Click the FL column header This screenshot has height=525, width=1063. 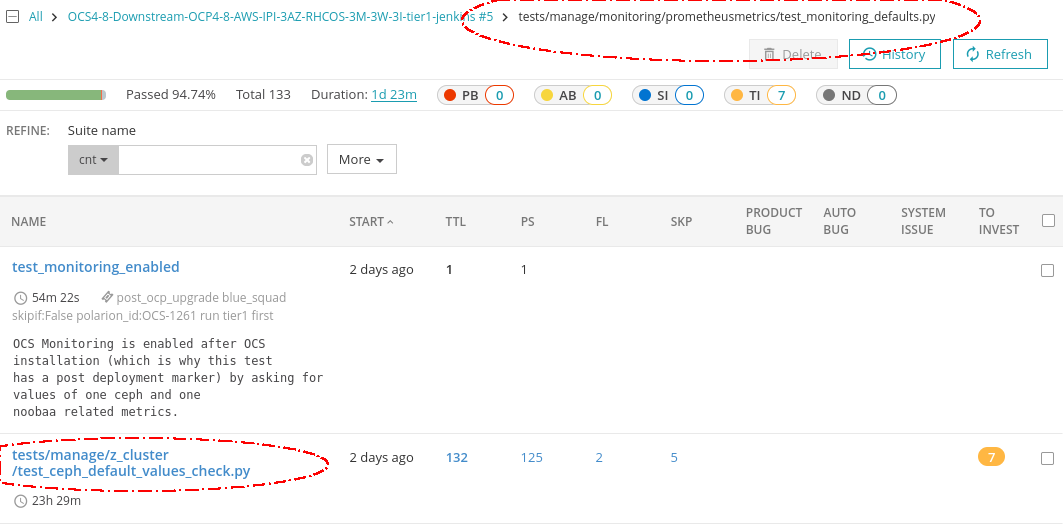click(x=601, y=222)
